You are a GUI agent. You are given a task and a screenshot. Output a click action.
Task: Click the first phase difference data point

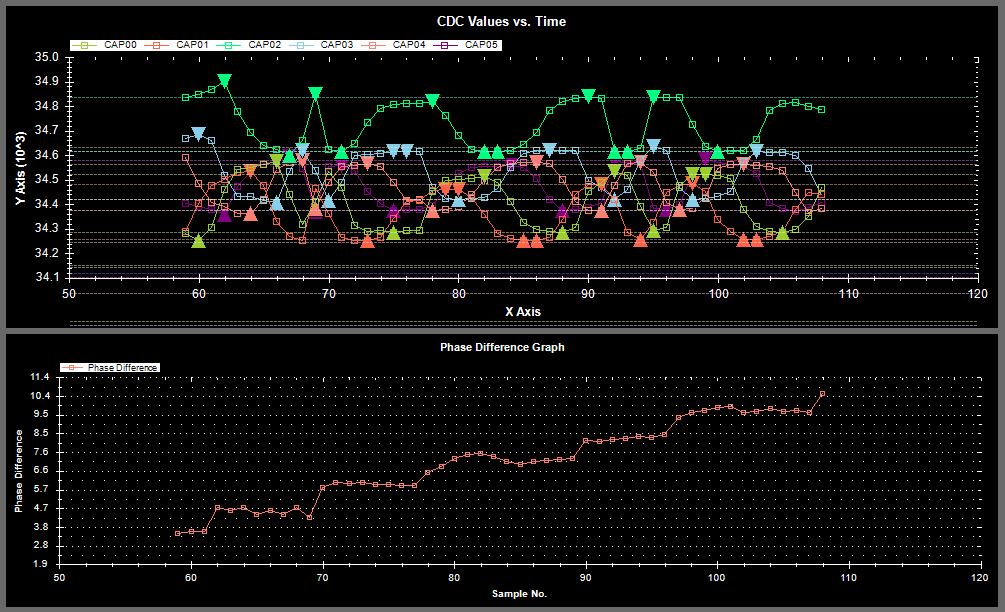pos(178,534)
